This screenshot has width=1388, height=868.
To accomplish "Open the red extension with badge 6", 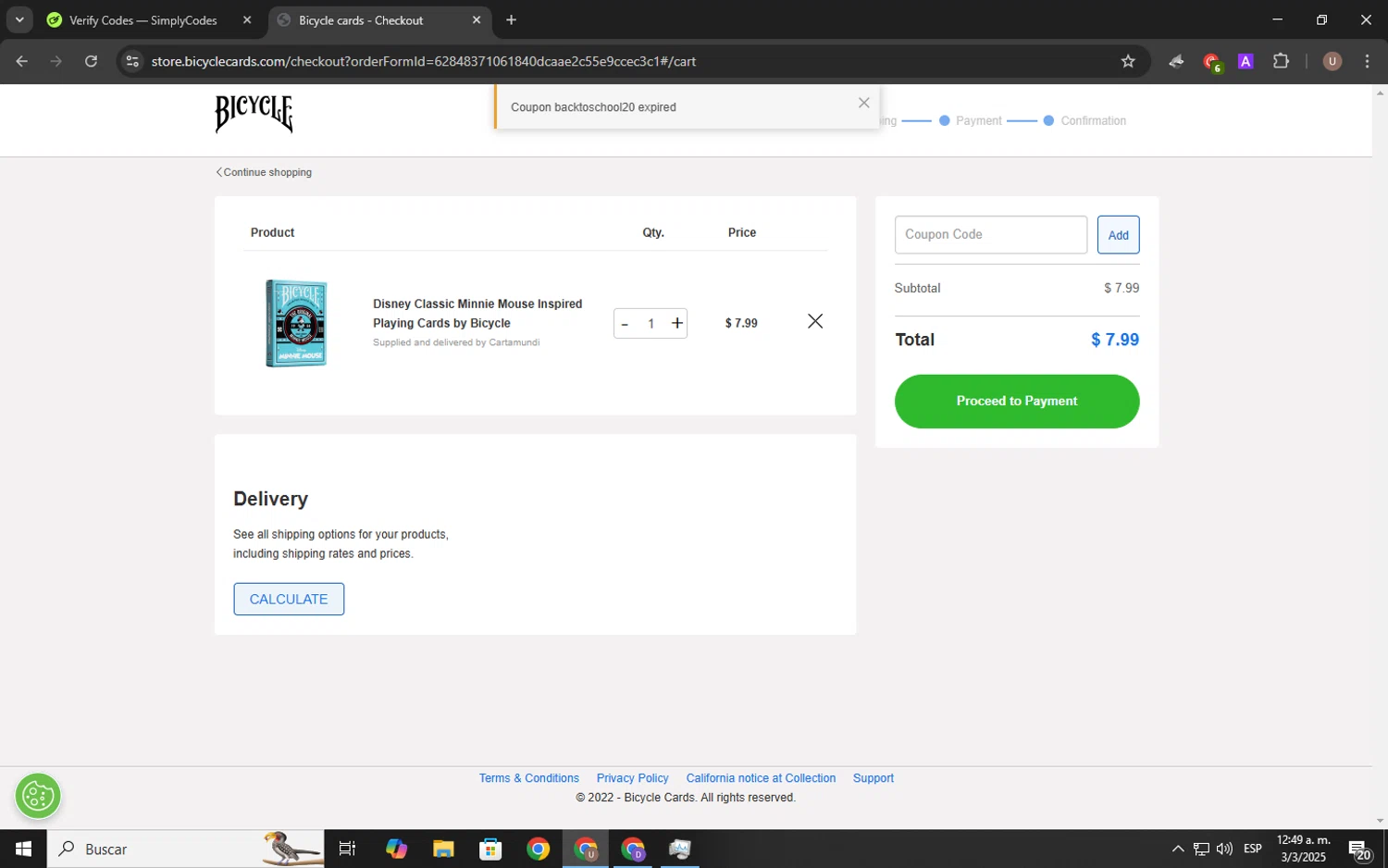I will tap(1211, 62).
